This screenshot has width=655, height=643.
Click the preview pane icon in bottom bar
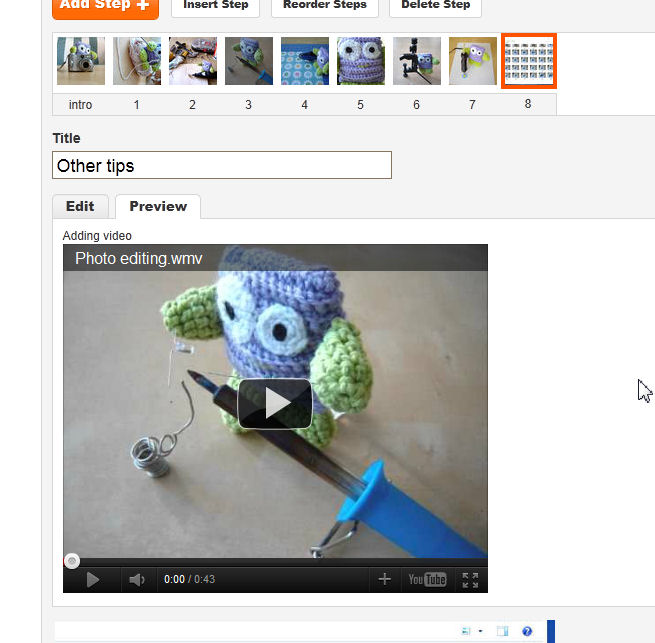pyautogui.click(x=503, y=631)
